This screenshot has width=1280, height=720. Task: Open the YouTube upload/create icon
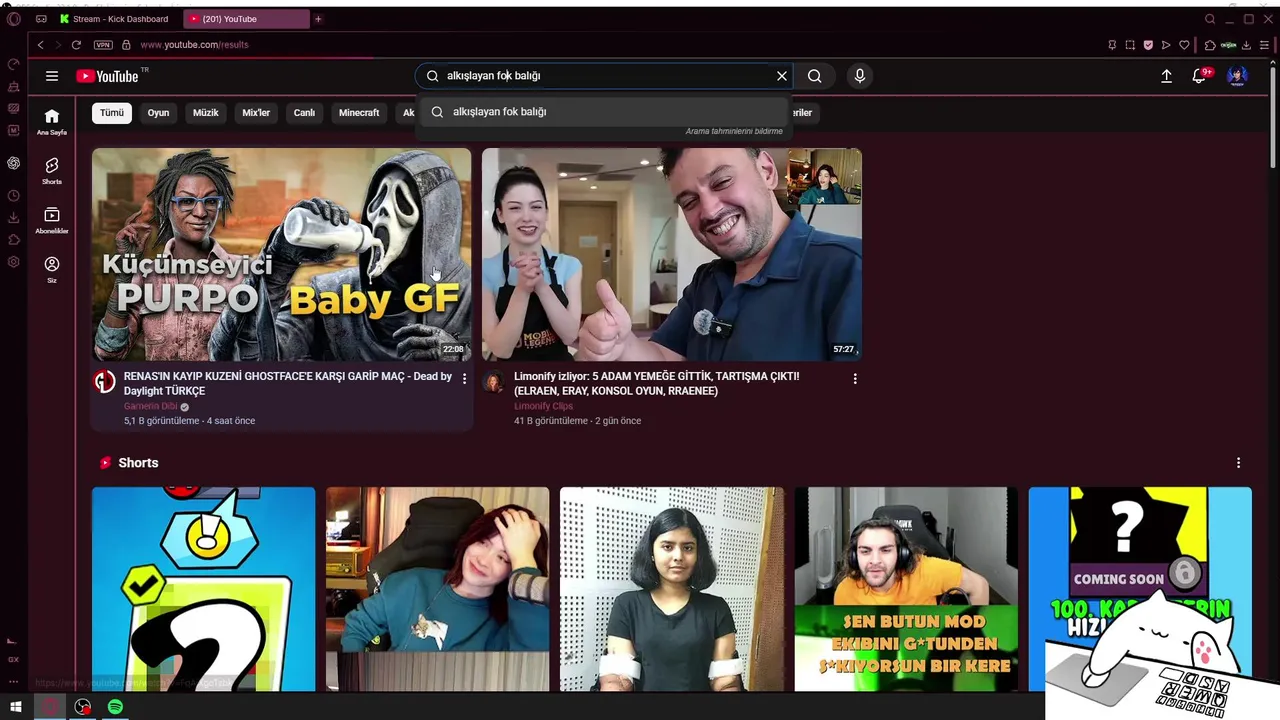(1166, 76)
